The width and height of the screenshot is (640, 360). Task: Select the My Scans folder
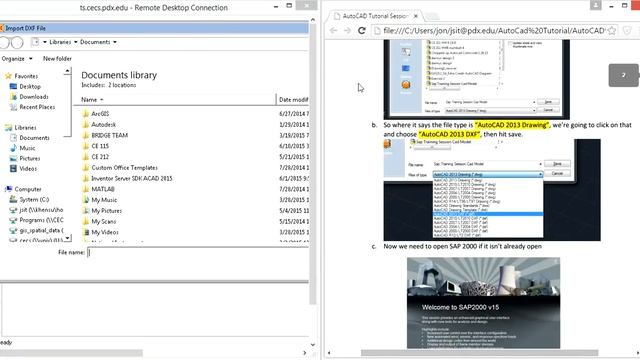(103, 222)
